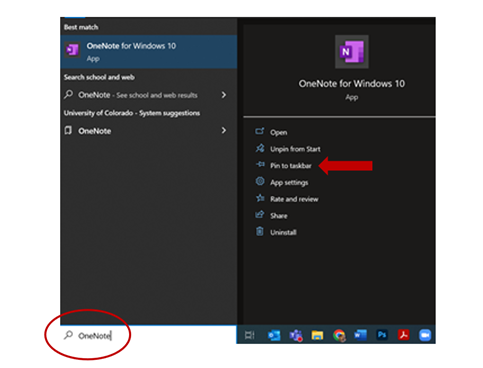Click the OneNote for Windows 10 title in details pane
The image size is (483, 368).
pos(352,84)
